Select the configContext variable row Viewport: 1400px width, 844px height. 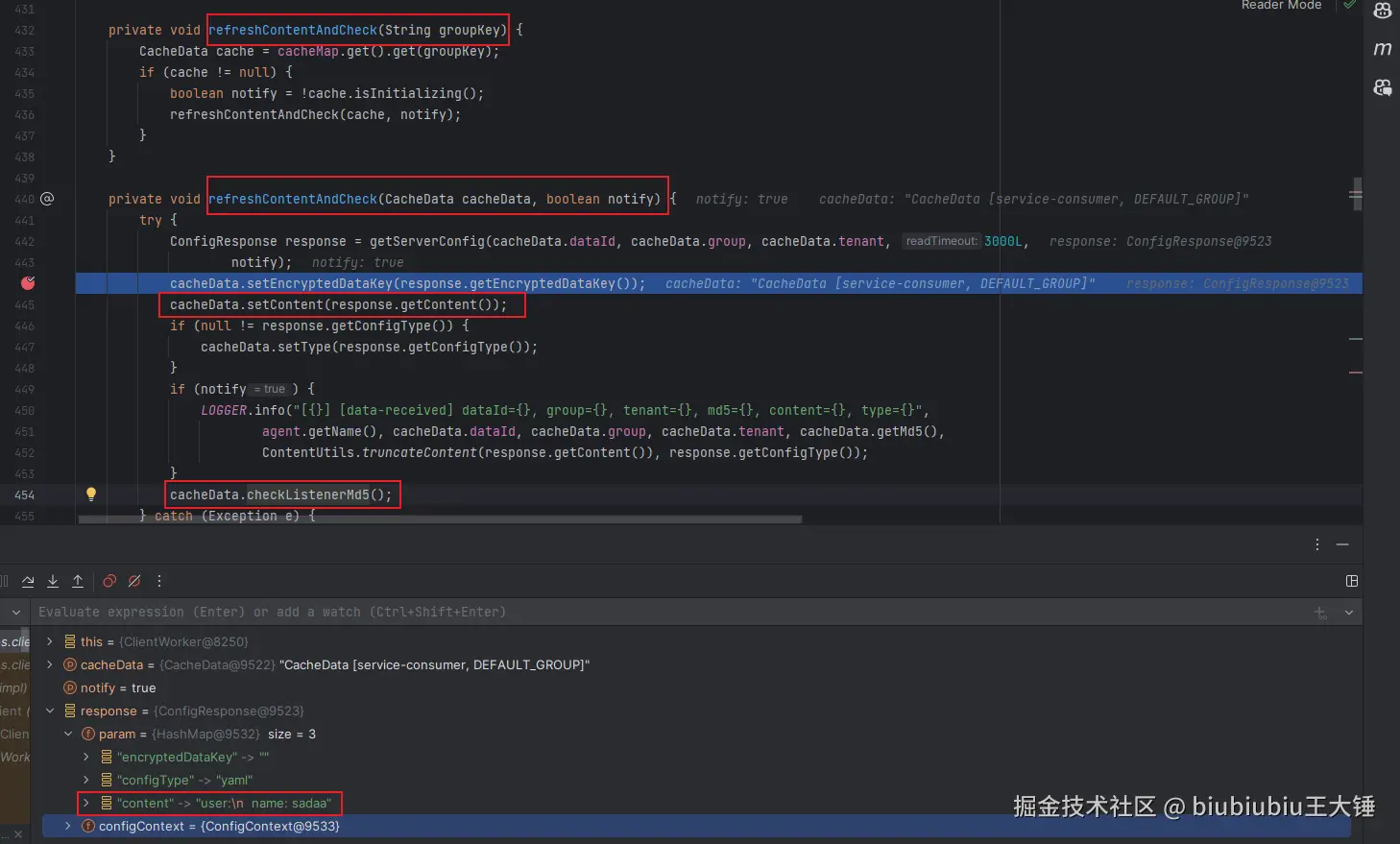pyautogui.click(x=696, y=826)
